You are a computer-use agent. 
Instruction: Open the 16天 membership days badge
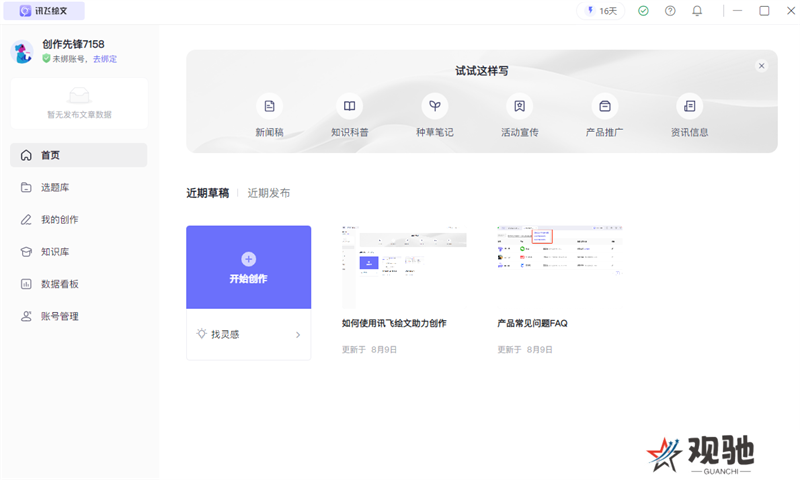(601, 11)
